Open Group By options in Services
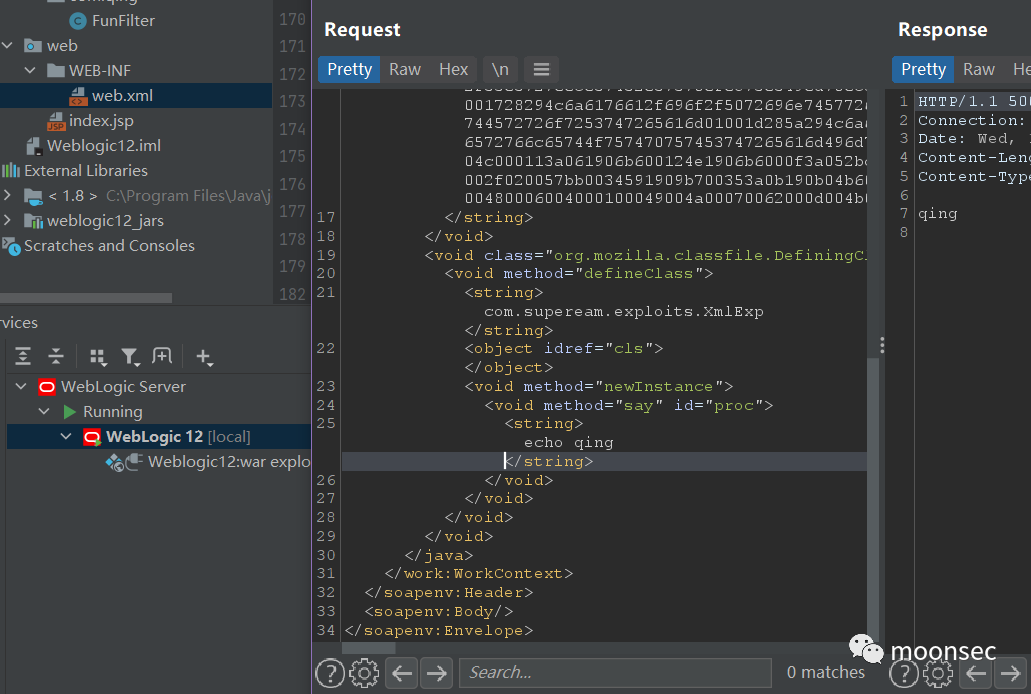 (x=97, y=357)
